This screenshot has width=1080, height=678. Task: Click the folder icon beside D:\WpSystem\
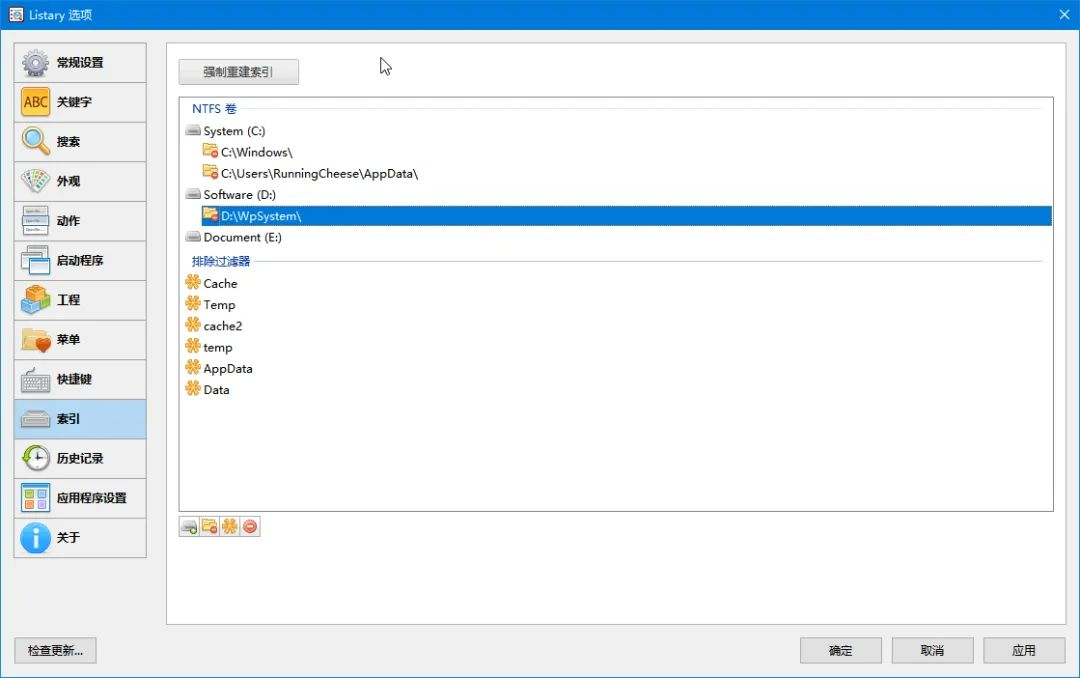[210, 215]
